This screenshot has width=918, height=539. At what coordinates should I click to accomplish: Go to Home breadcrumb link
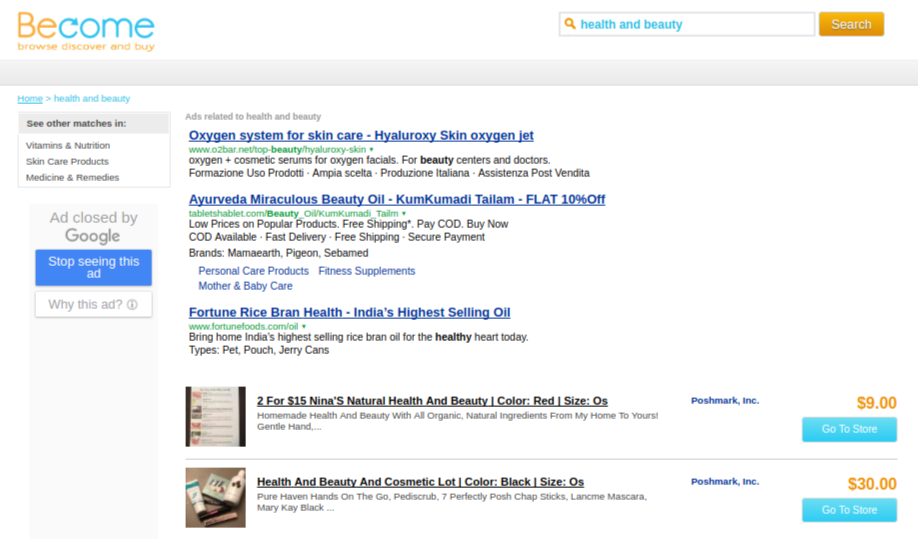[x=30, y=98]
